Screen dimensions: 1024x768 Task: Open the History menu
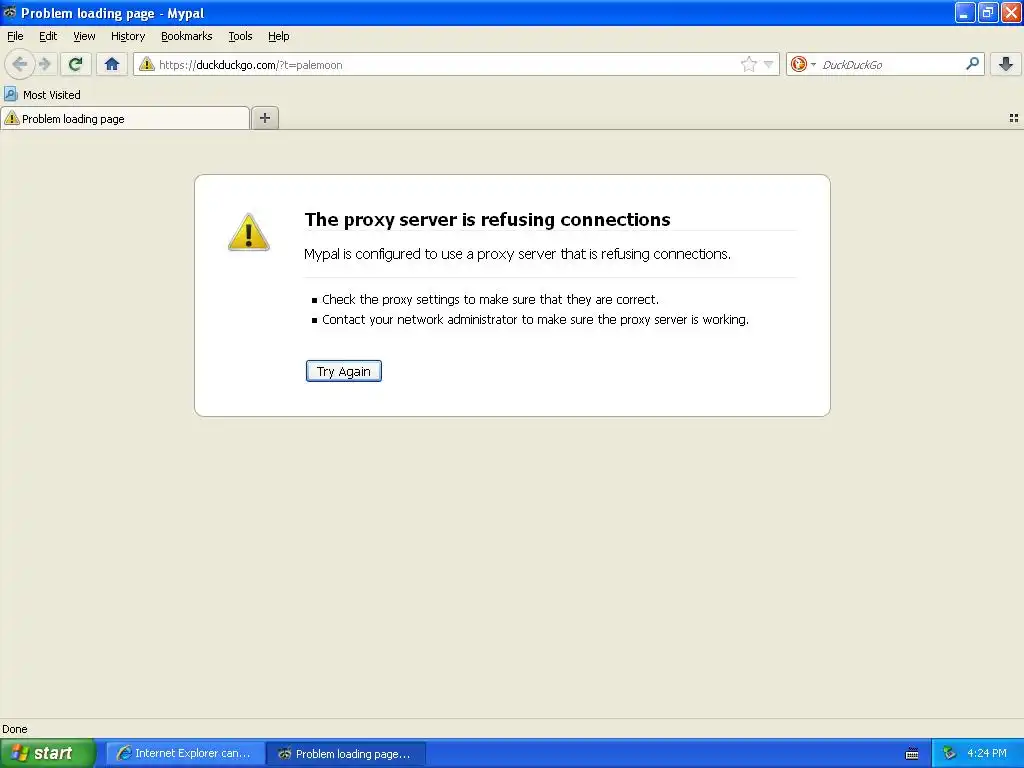click(128, 36)
